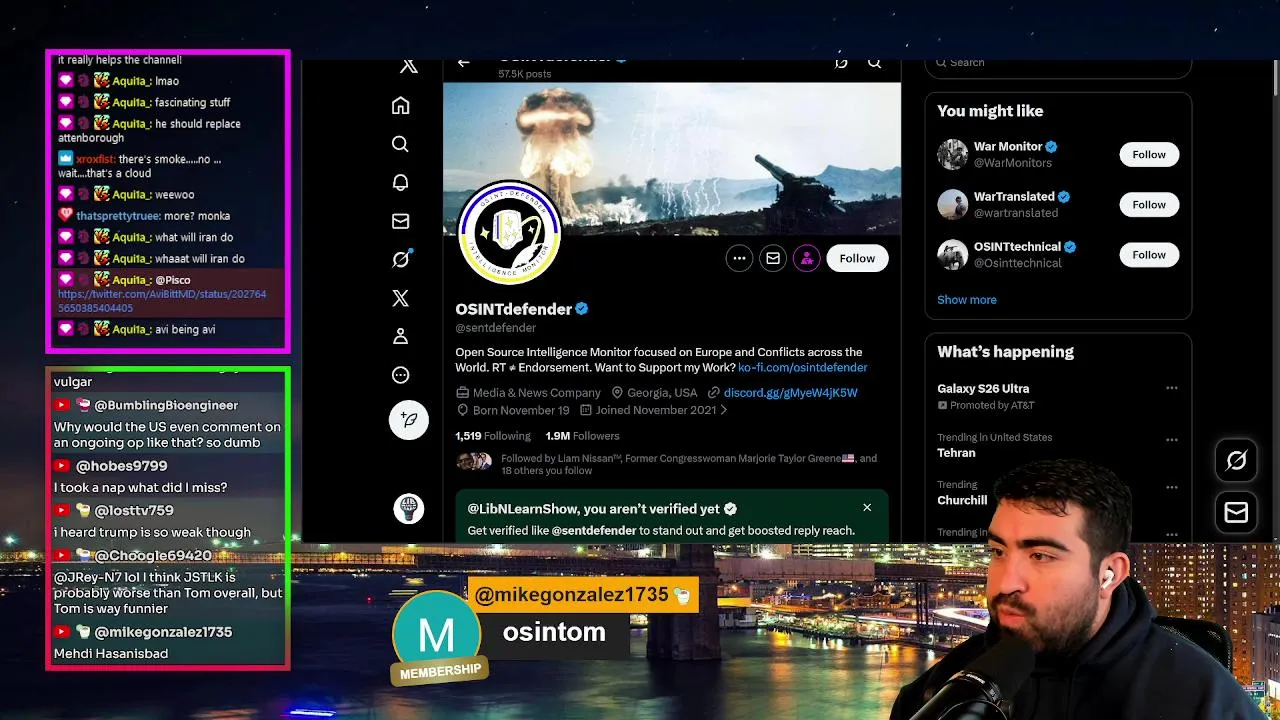This screenshot has height=720, width=1280.
Task: Click xroxfist username in Twitch chat
Action: [x=95, y=159]
